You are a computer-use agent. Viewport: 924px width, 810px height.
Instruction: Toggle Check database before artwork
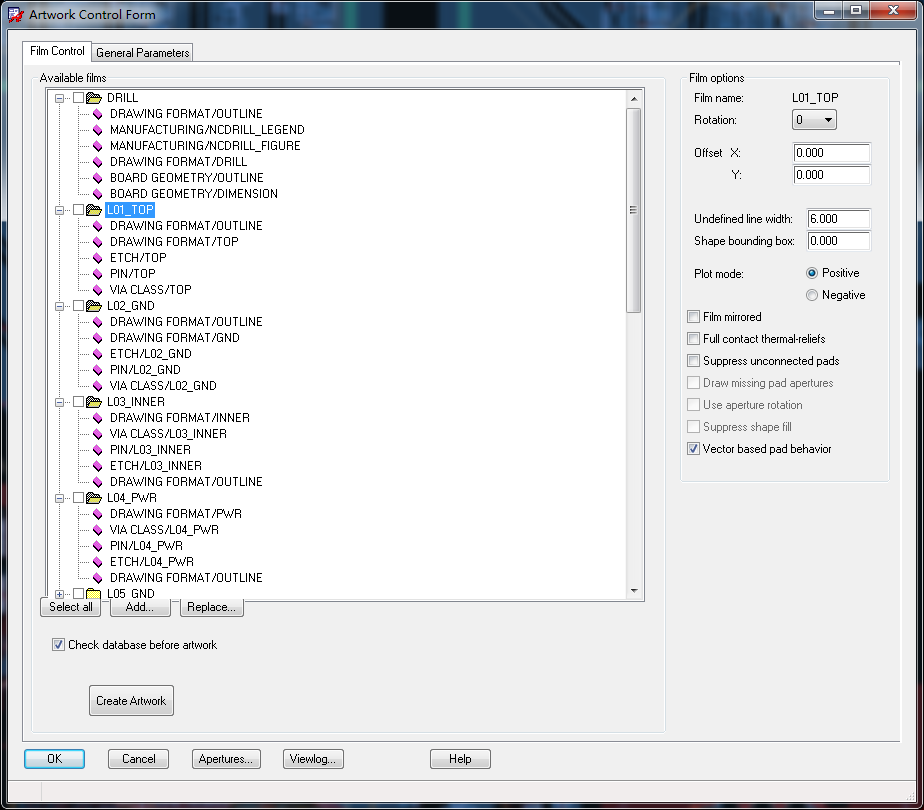click(58, 644)
